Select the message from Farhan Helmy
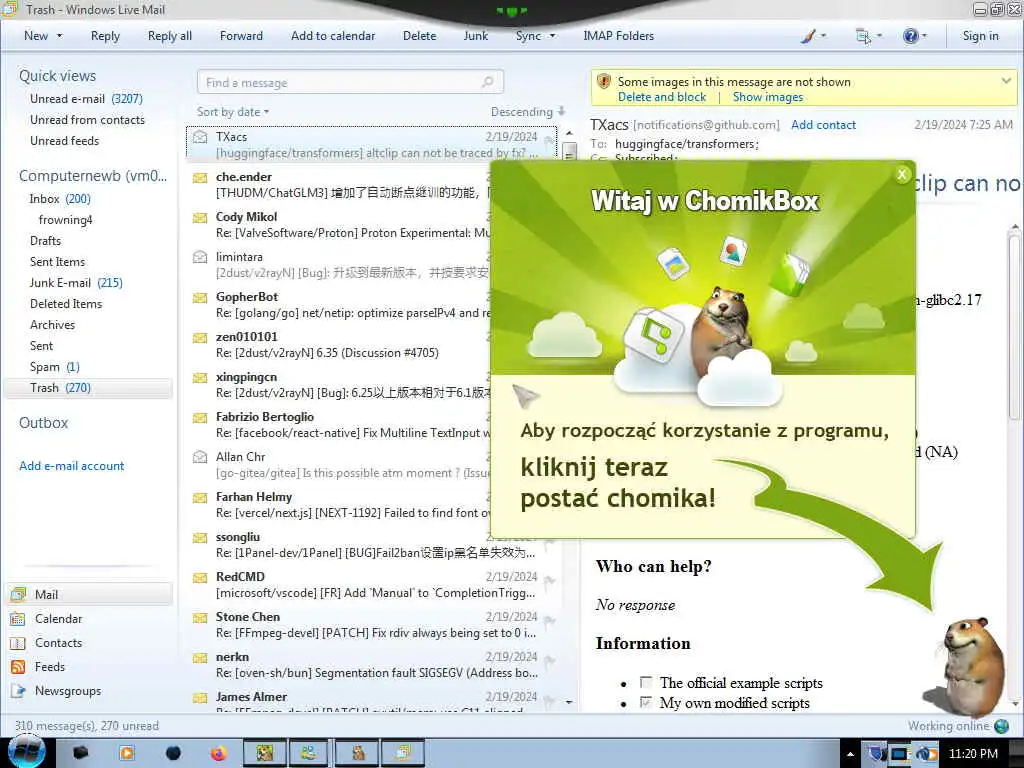1024x768 pixels. point(340,505)
